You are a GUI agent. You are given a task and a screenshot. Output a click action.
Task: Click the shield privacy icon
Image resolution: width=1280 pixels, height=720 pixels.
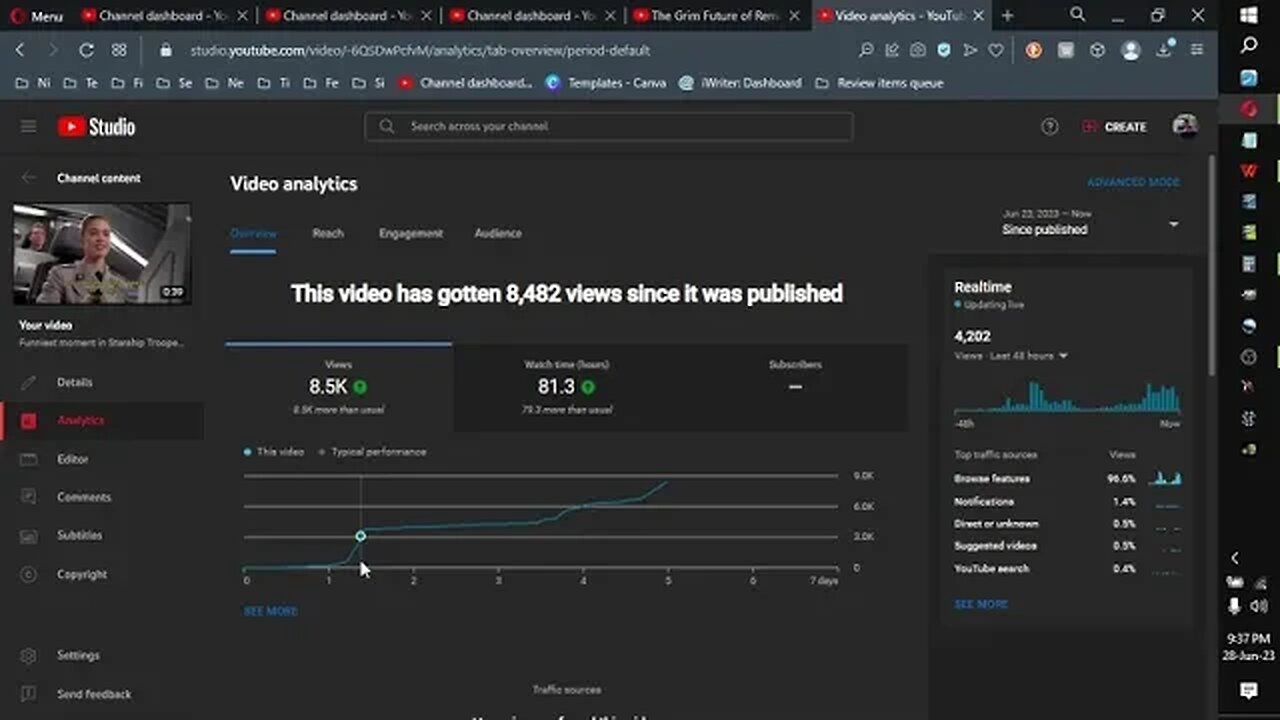click(x=944, y=50)
